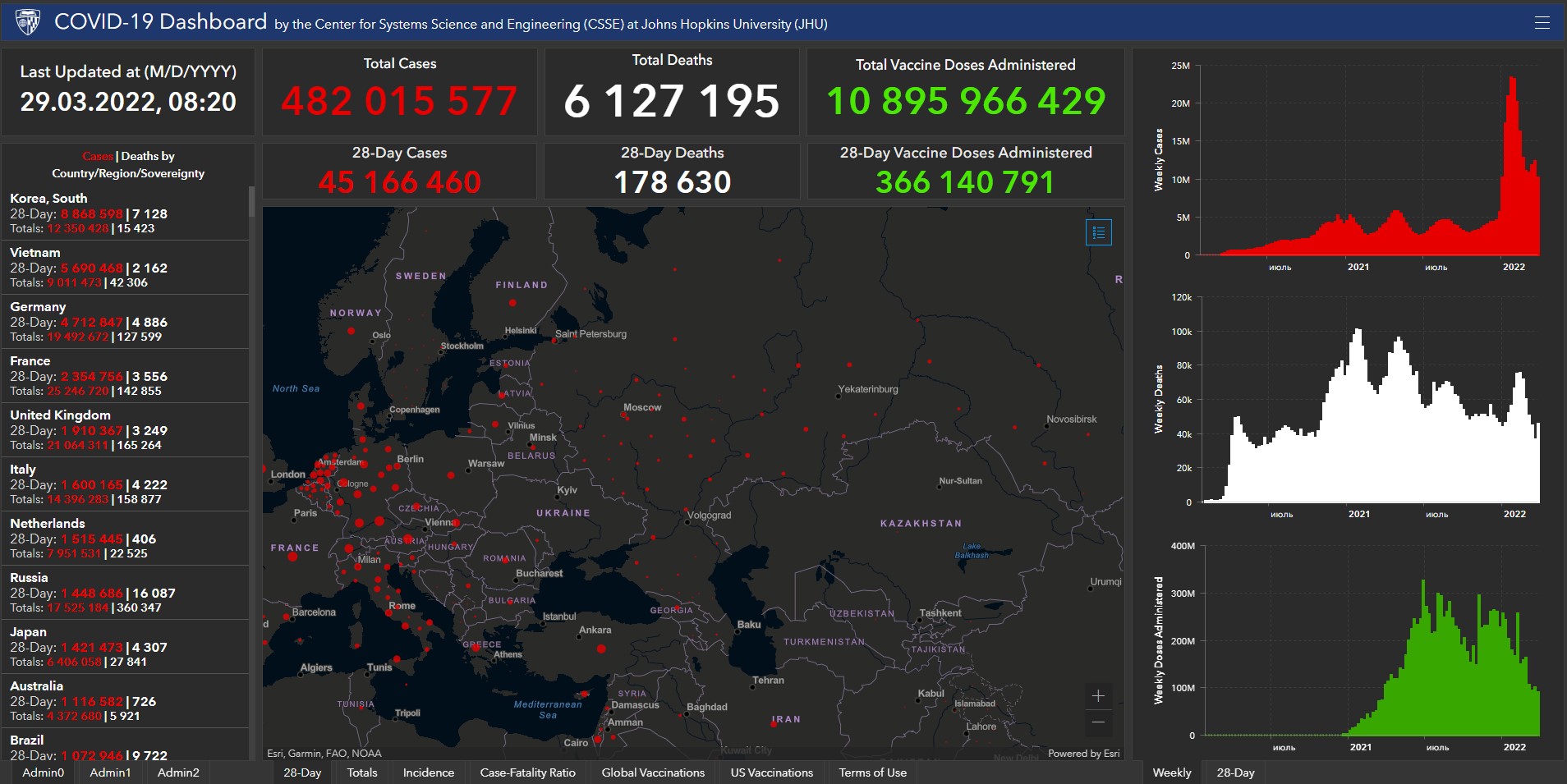Open the US Vaccinations tab
The height and width of the screenshot is (784, 1567).
click(x=771, y=773)
